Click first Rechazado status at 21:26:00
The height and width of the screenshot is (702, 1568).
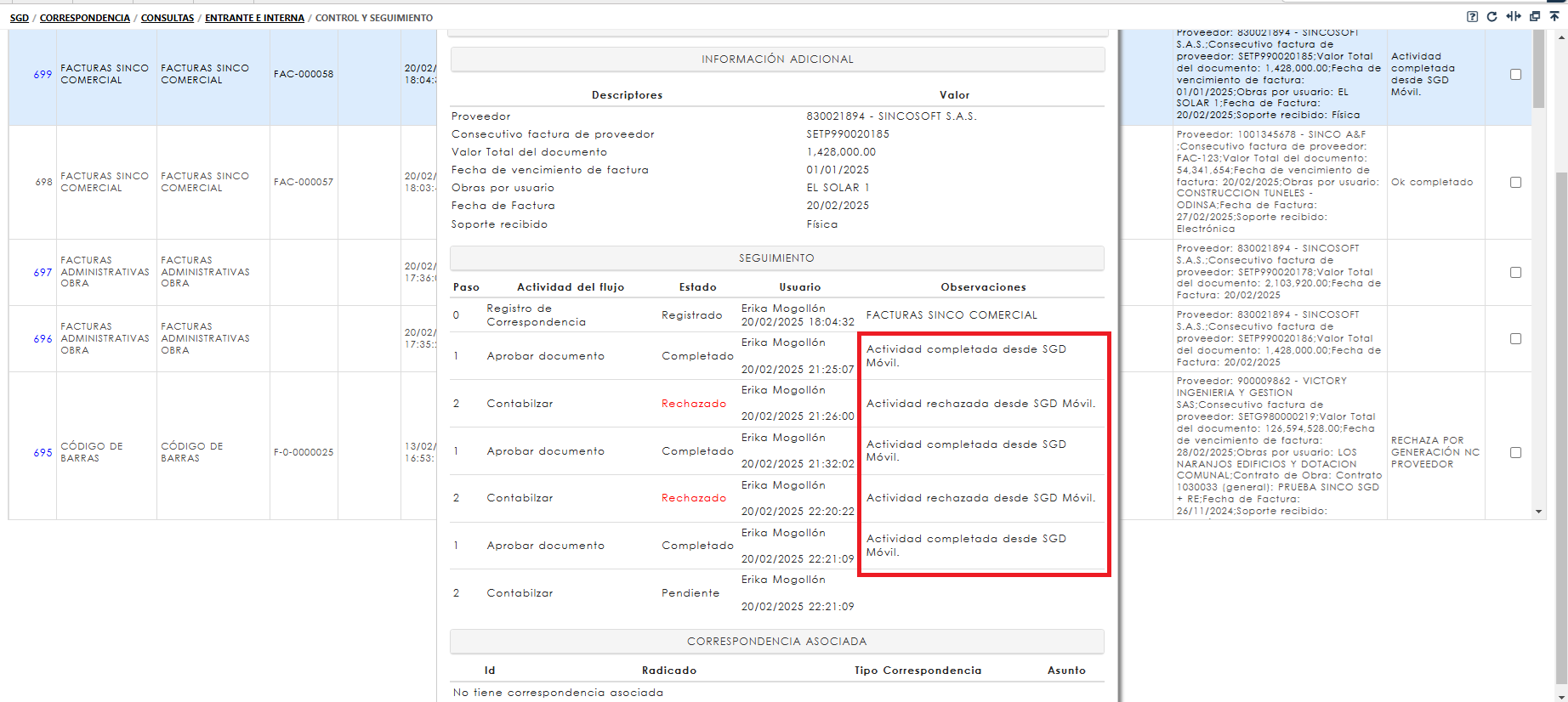[694, 404]
